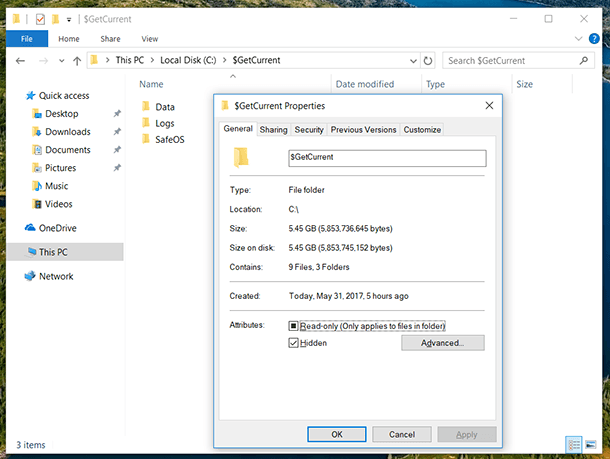Open Downloads in Quick access
This screenshot has height=459, width=610.
point(68,132)
